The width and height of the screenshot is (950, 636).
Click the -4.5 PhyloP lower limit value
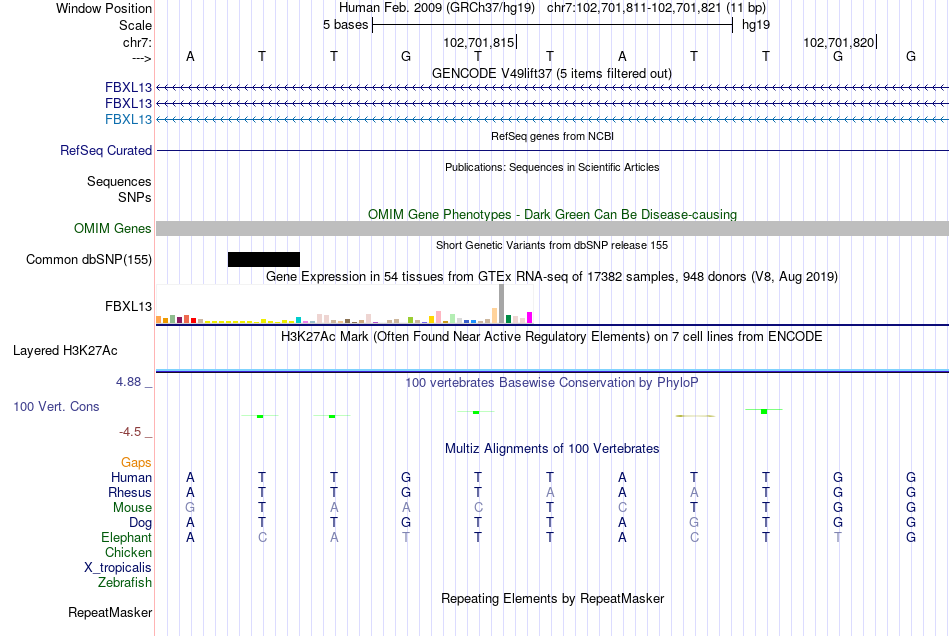tap(130, 432)
